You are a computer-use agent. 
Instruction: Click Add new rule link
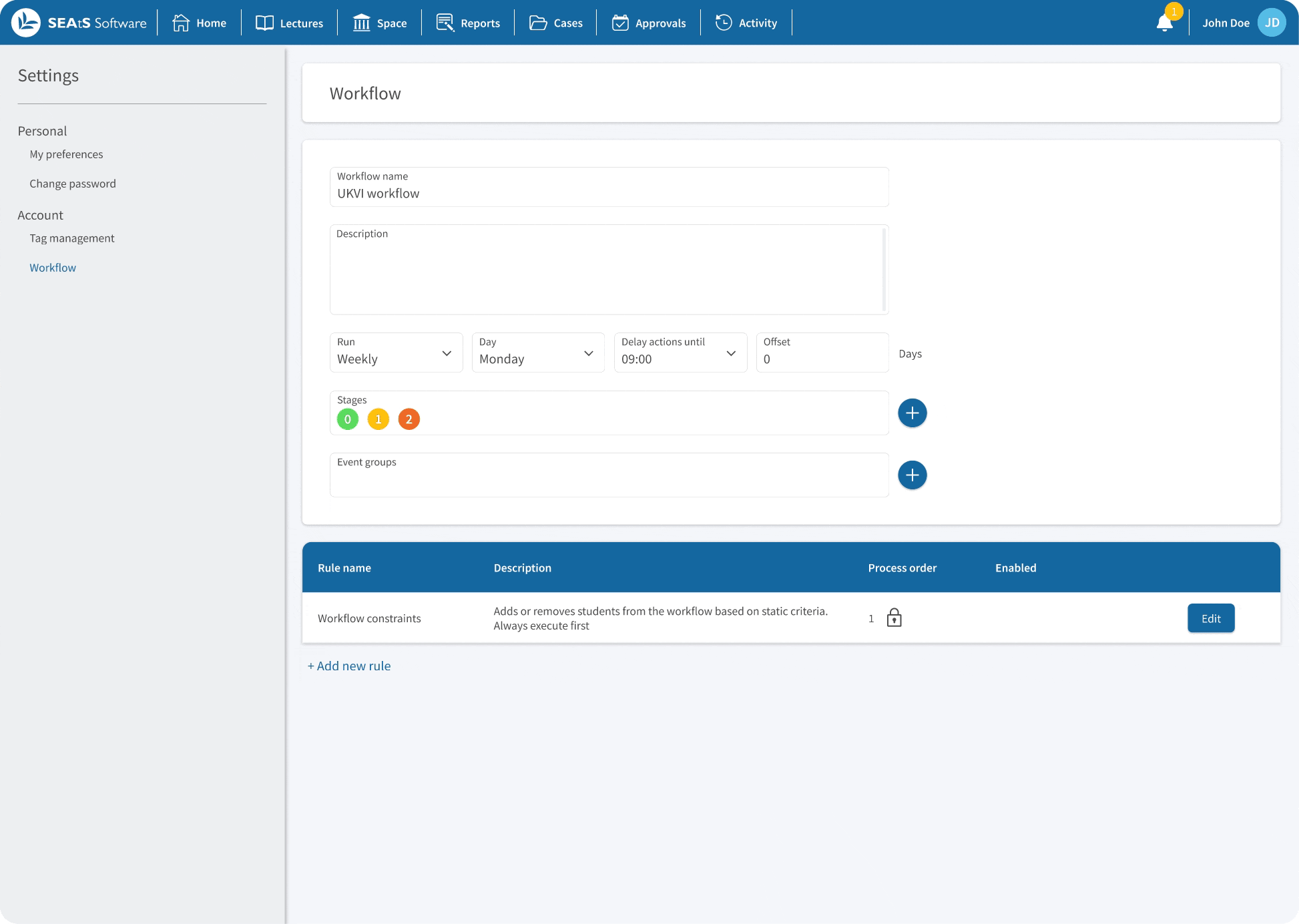[349, 666]
